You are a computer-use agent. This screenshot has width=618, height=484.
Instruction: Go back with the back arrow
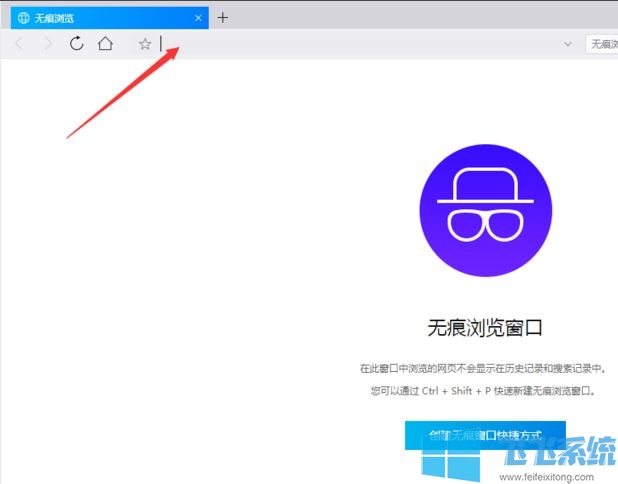19,43
